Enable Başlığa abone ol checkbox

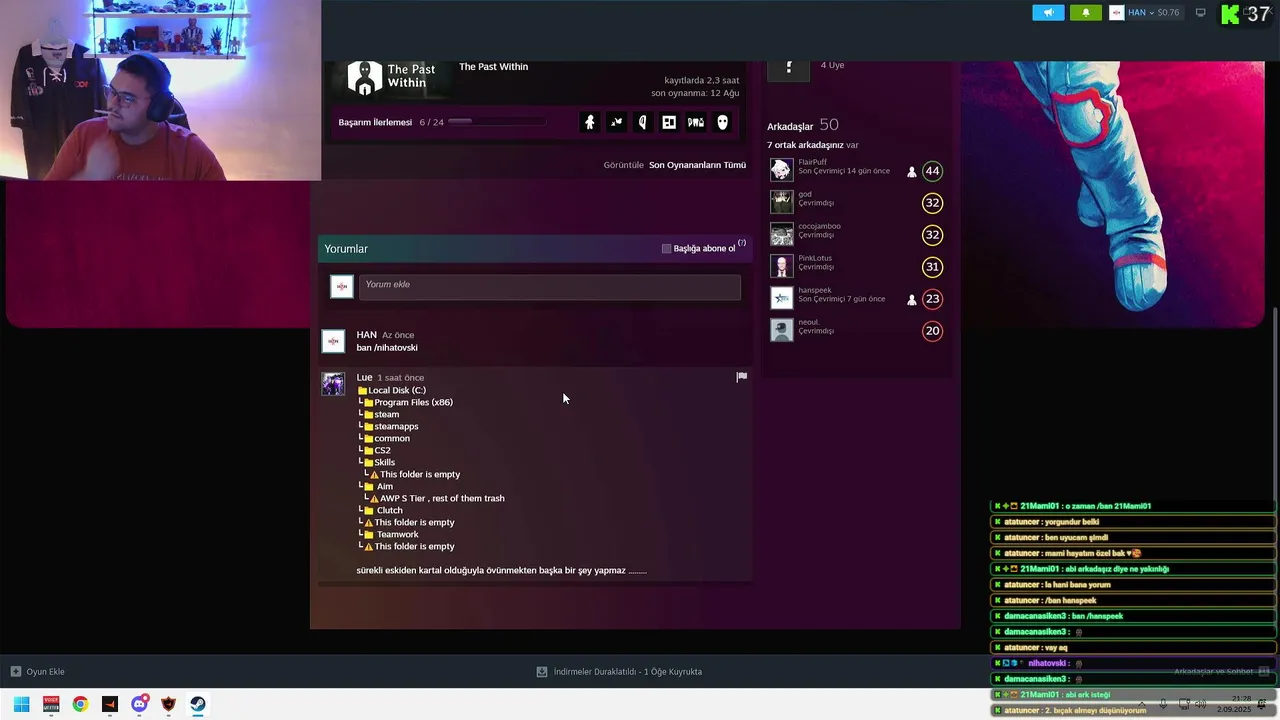[x=667, y=248]
